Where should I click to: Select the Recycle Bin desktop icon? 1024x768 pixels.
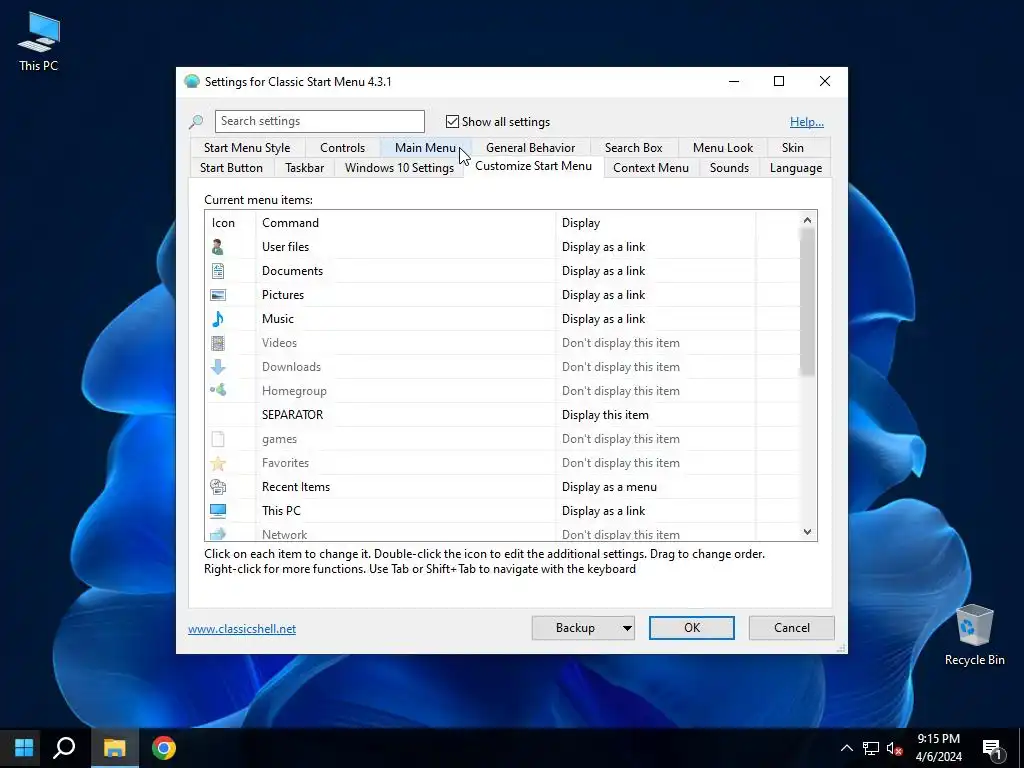coord(974,635)
